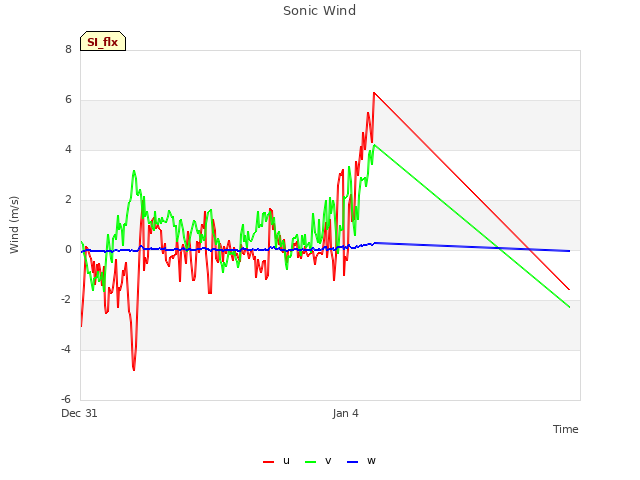Click the red u series lowest dip
Viewport: 640px width, 480px height.
(134, 370)
